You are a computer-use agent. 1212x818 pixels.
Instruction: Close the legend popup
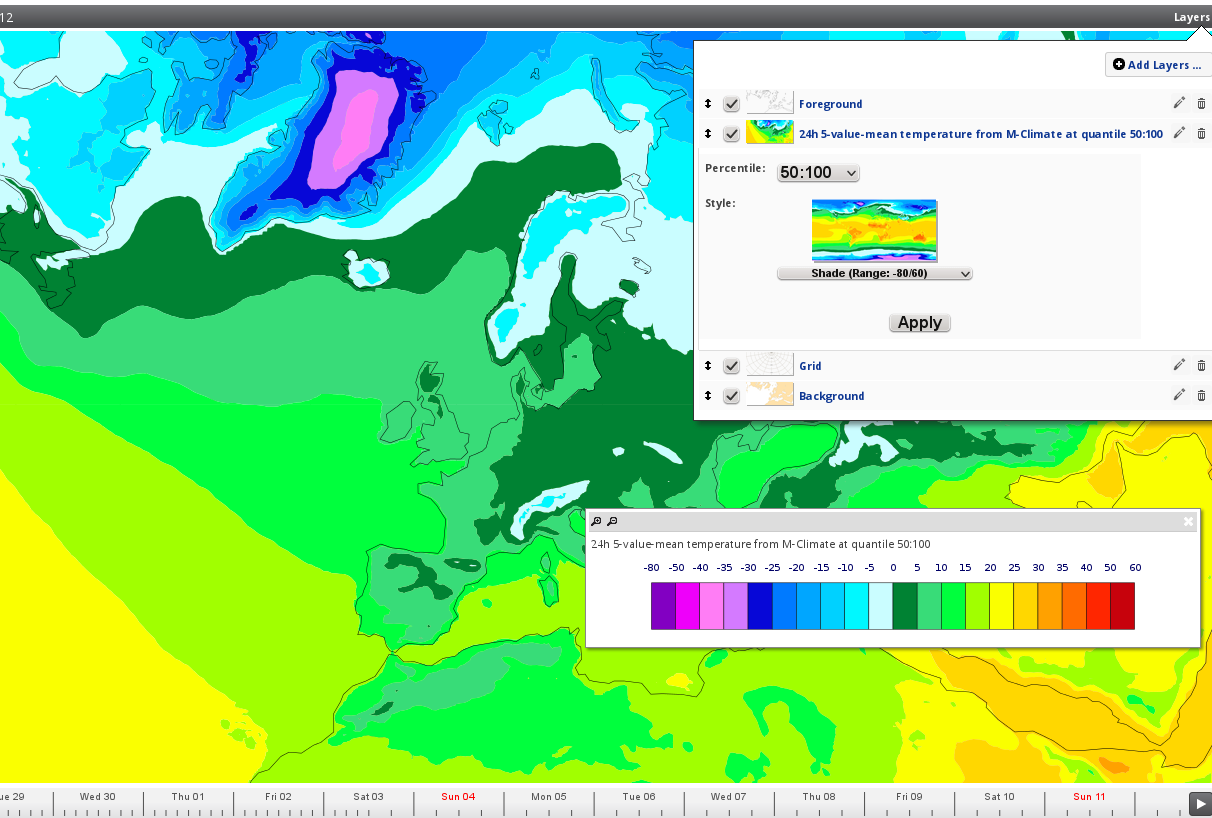tap(1188, 521)
